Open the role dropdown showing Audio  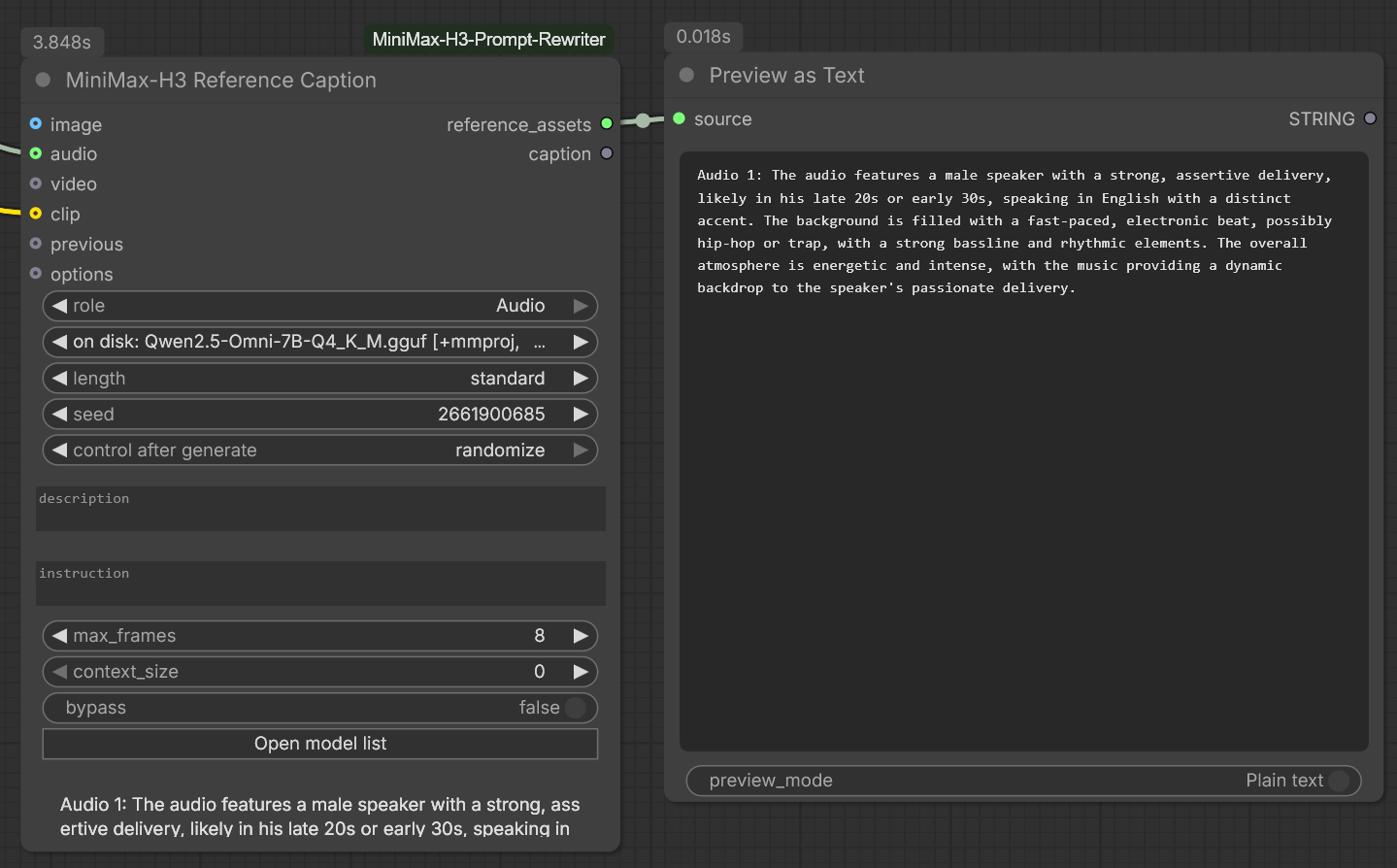(320, 306)
